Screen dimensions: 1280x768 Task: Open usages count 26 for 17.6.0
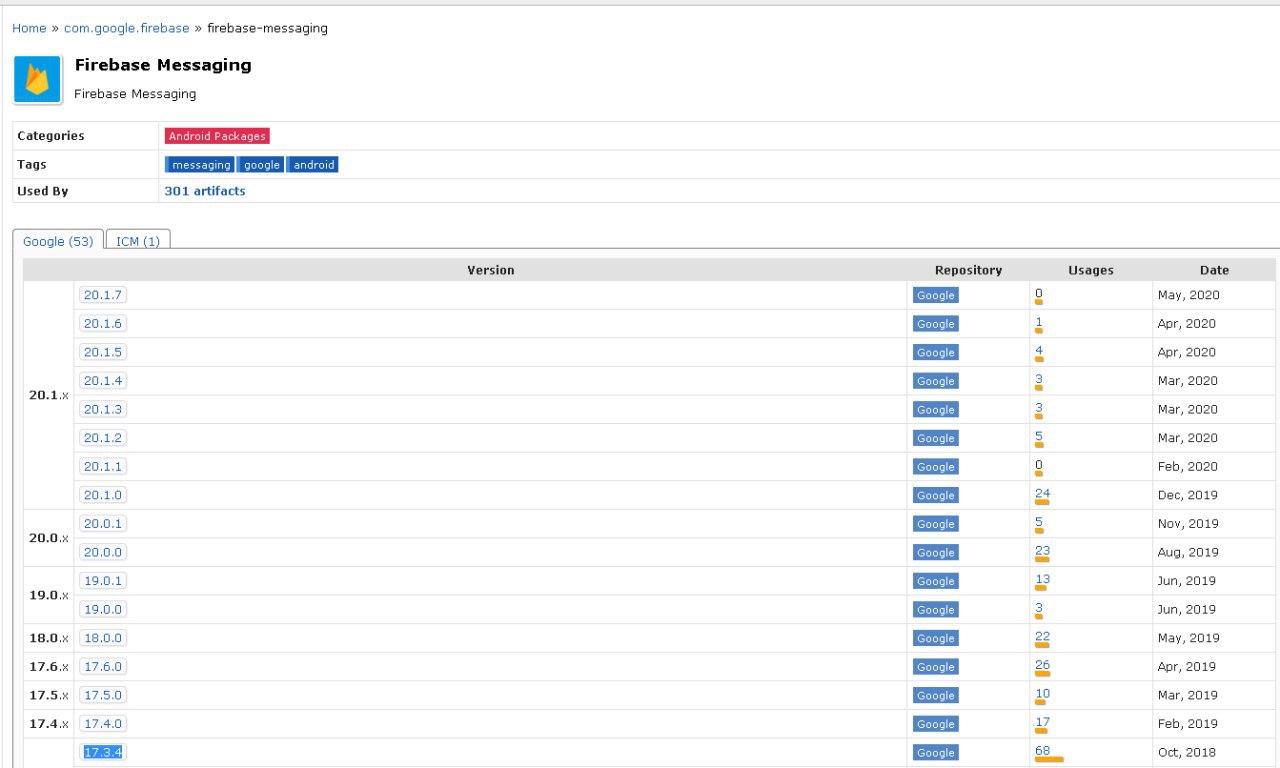coord(1042,665)
